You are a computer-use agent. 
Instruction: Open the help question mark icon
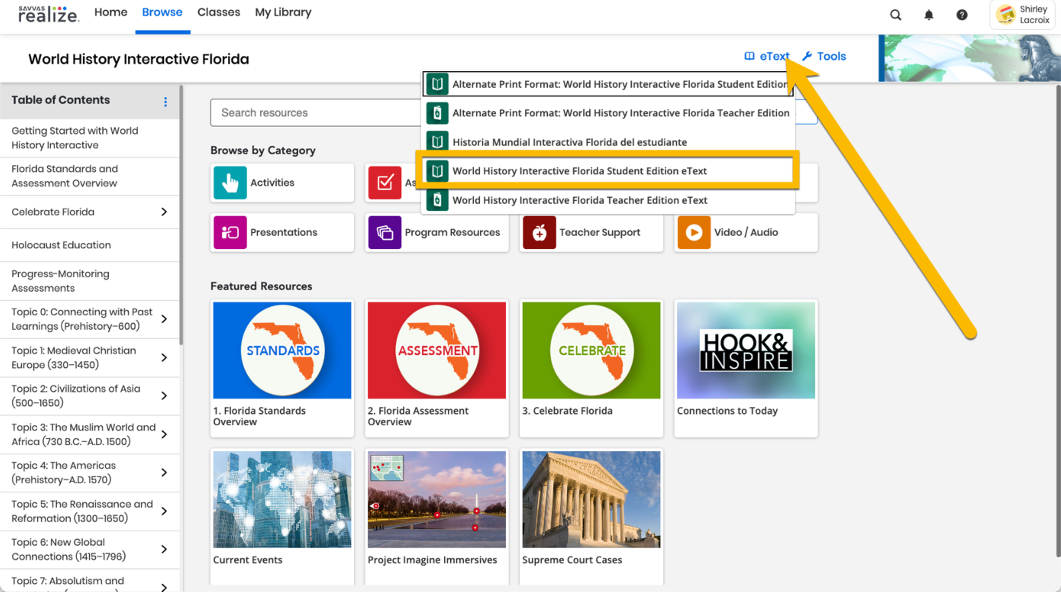[x=962, y=15]
